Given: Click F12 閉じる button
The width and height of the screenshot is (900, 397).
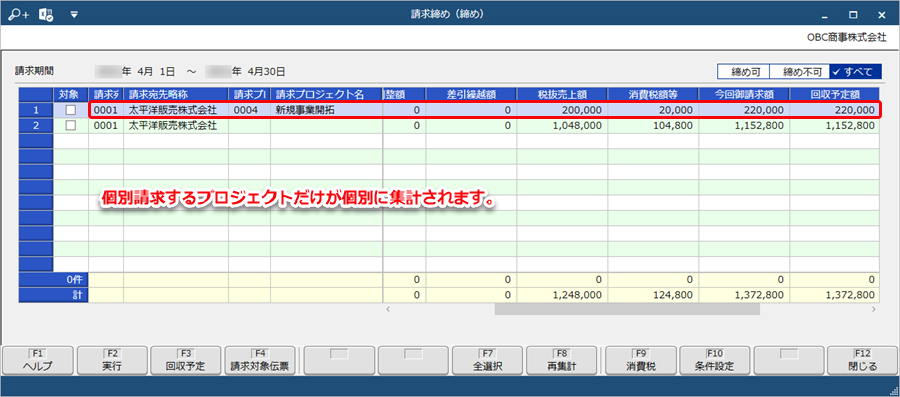Looking at the screenshot, I should click(862, 361).
